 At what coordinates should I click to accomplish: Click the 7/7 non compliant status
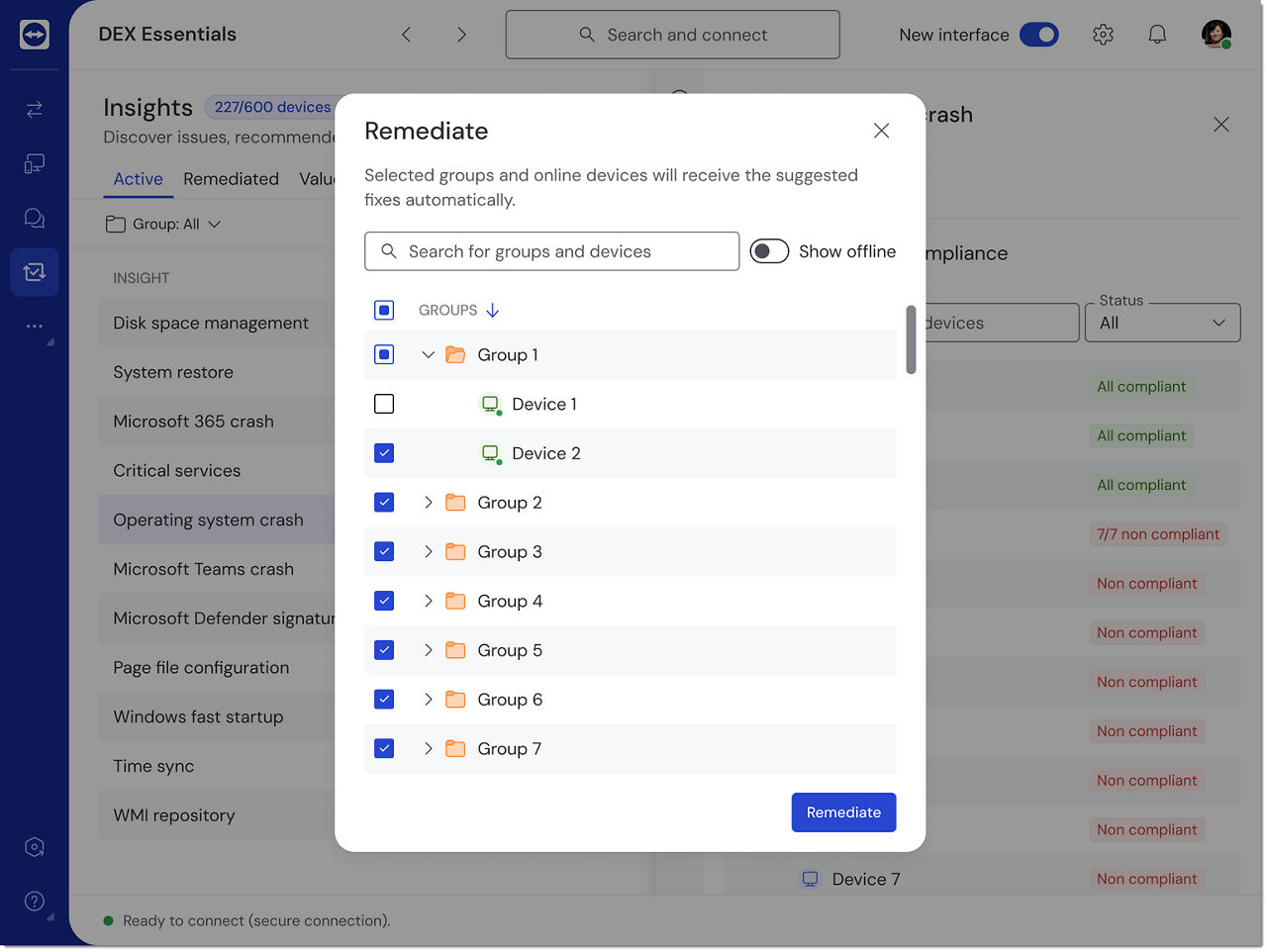coord(1158,534)
